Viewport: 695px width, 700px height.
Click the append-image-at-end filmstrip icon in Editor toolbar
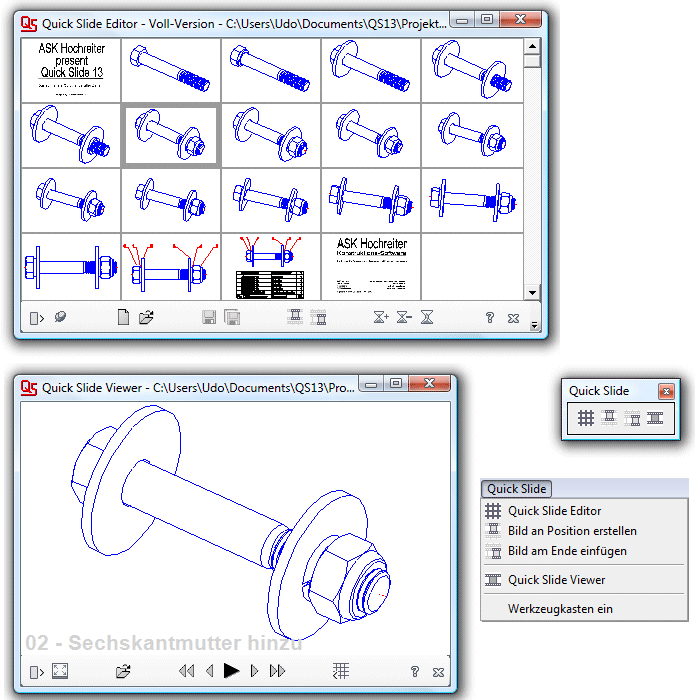(x=318, y=317)
